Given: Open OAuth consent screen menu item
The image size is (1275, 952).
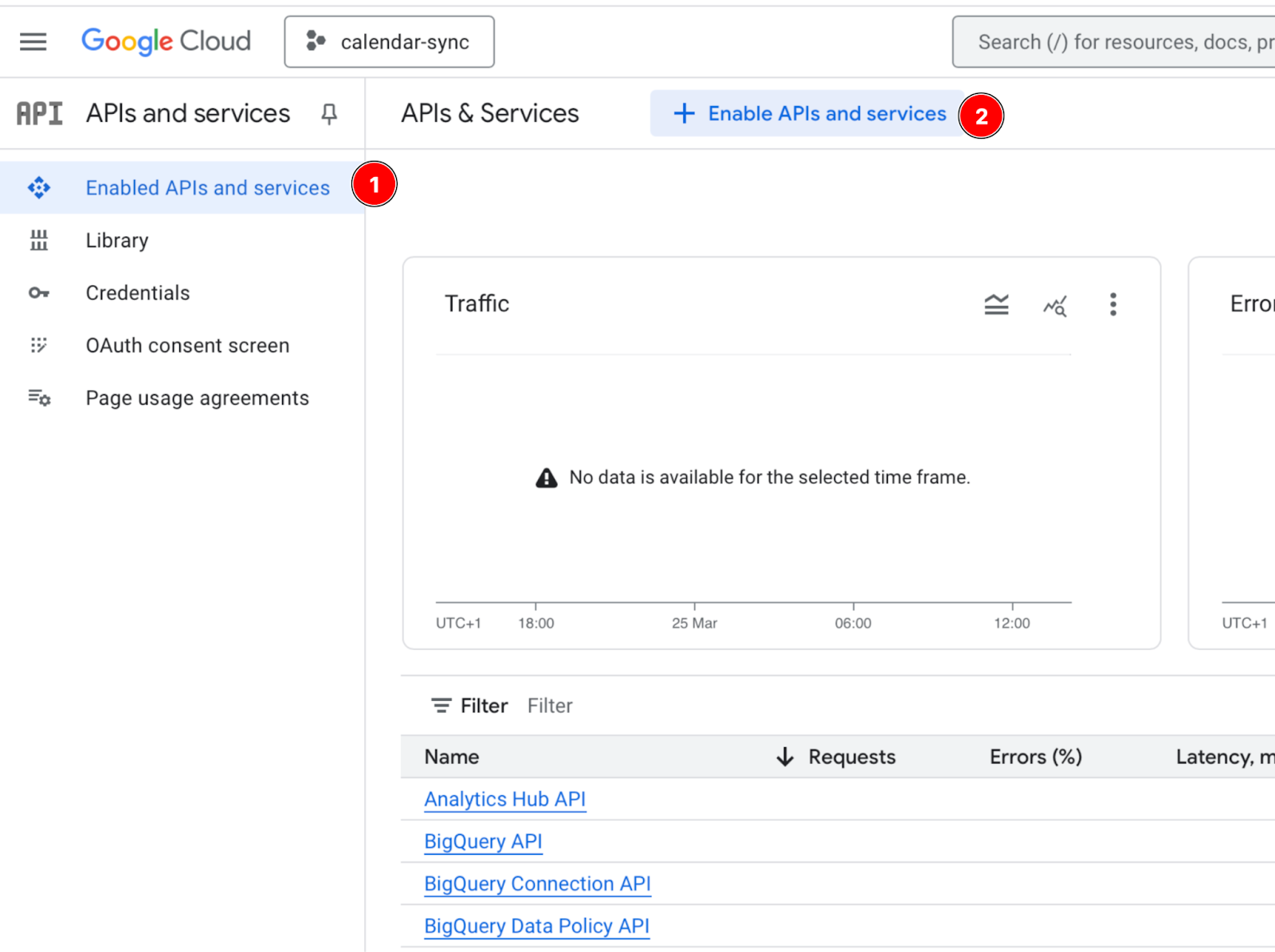Looking at the screenshot, I should pos(182,346).
